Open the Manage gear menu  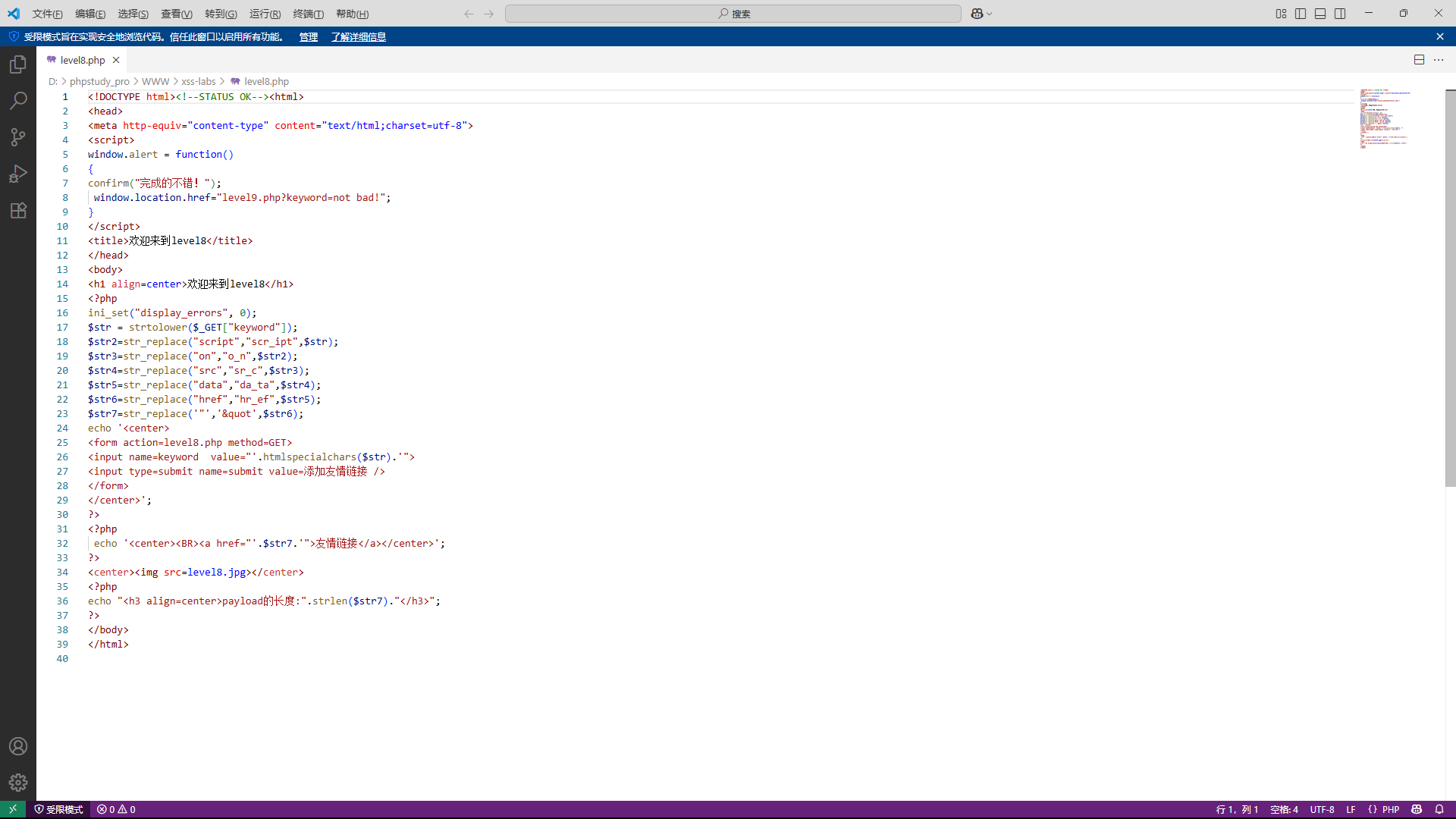(18, 782)
